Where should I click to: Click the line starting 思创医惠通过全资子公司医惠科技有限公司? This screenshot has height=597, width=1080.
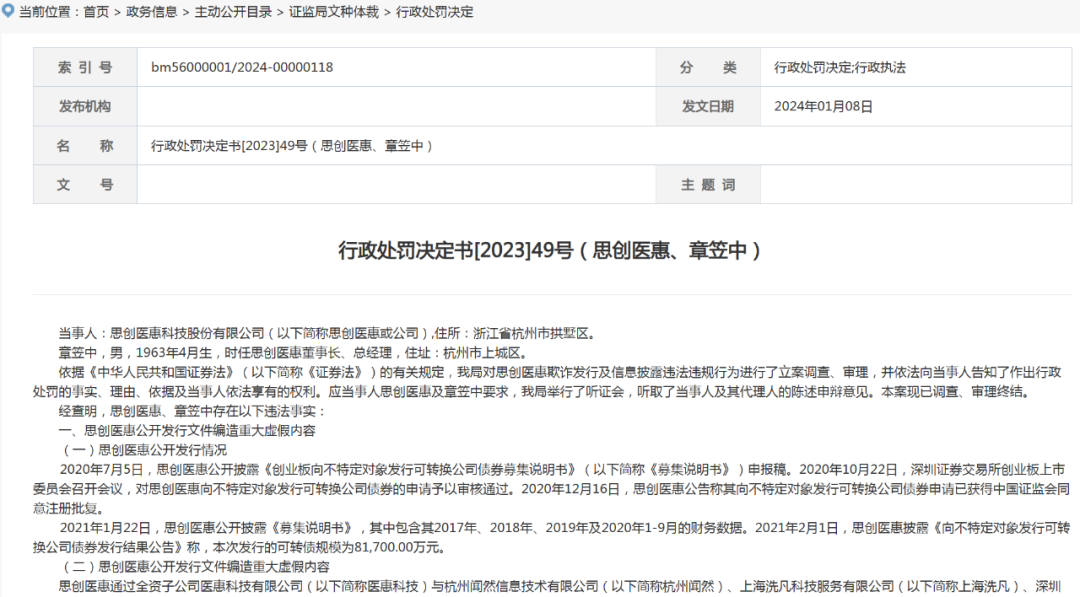point(560,587)
